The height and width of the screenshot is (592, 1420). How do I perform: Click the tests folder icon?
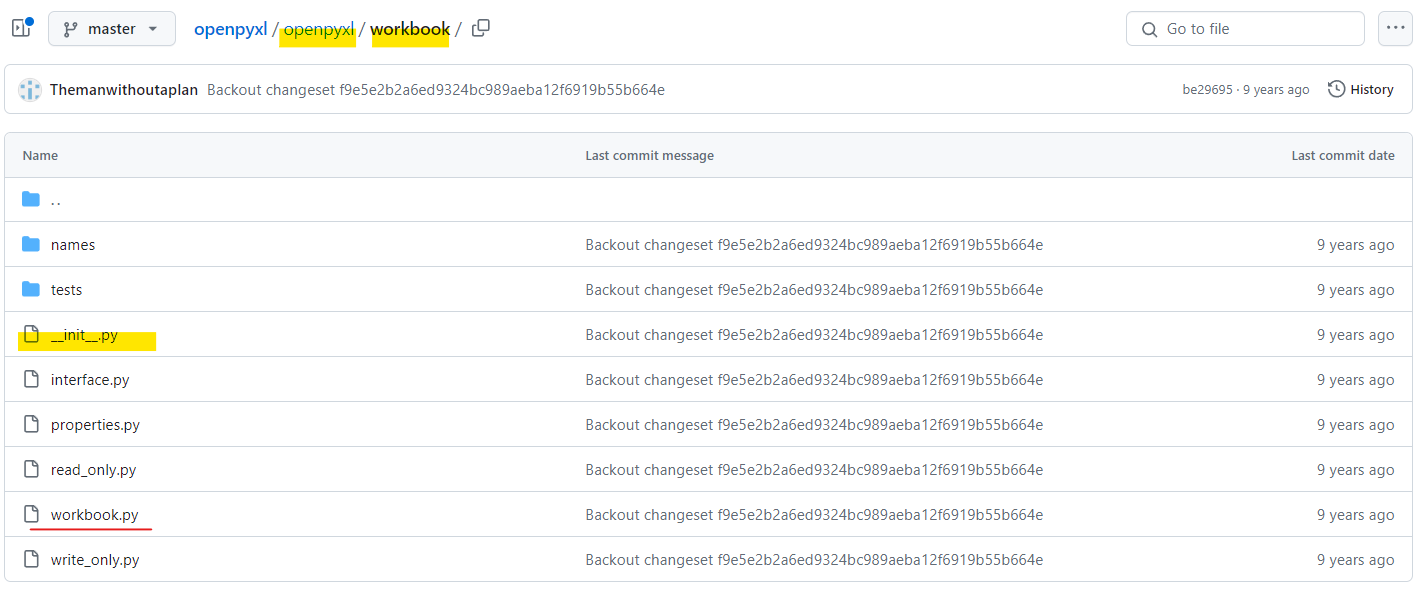[x=31, y=289]
